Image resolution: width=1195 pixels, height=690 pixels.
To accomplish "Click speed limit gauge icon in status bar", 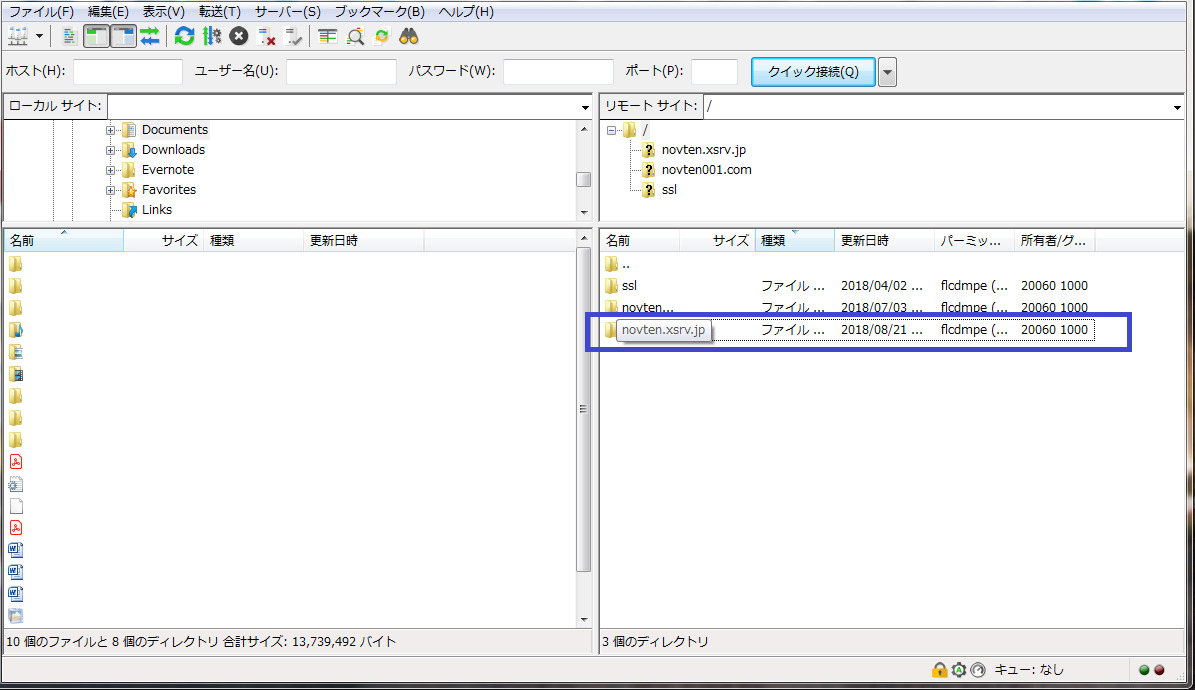I will click(x=978, y=670).
